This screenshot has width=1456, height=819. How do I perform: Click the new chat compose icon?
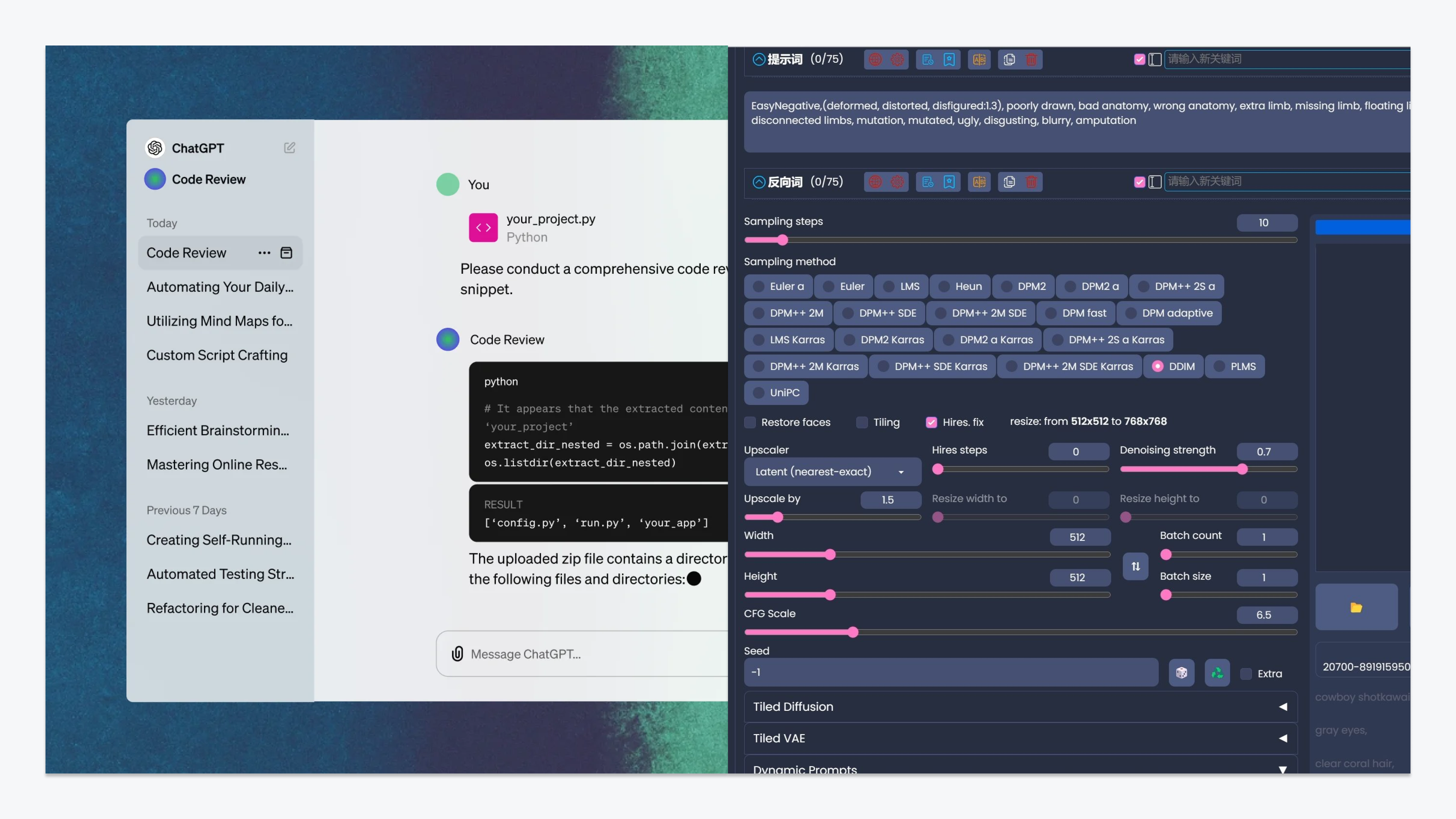pos(289,148)
